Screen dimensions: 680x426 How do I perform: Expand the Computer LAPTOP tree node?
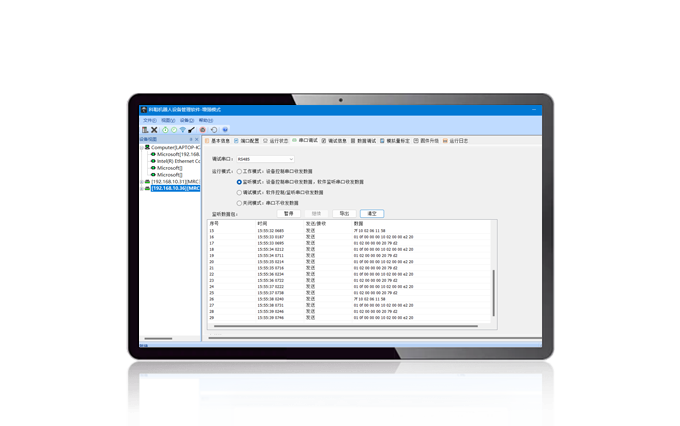click(x=142, y=148)
